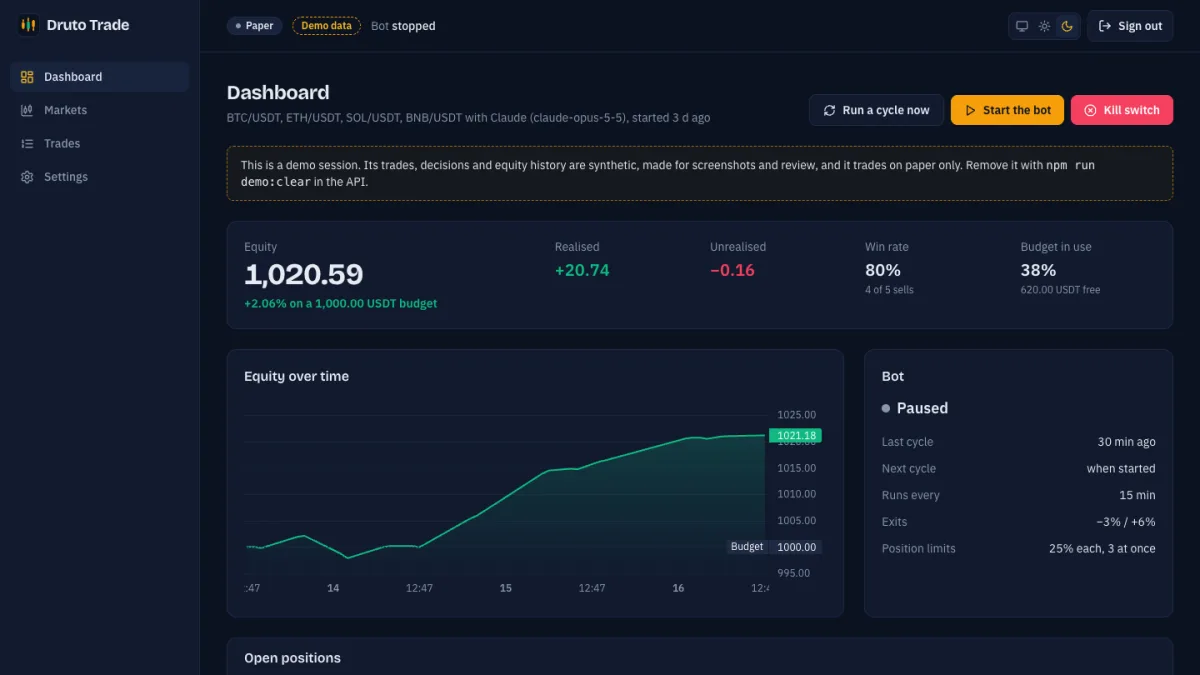Click the Settings gear icon
This screenshot has width=1200, height=675.
point(27,177)
